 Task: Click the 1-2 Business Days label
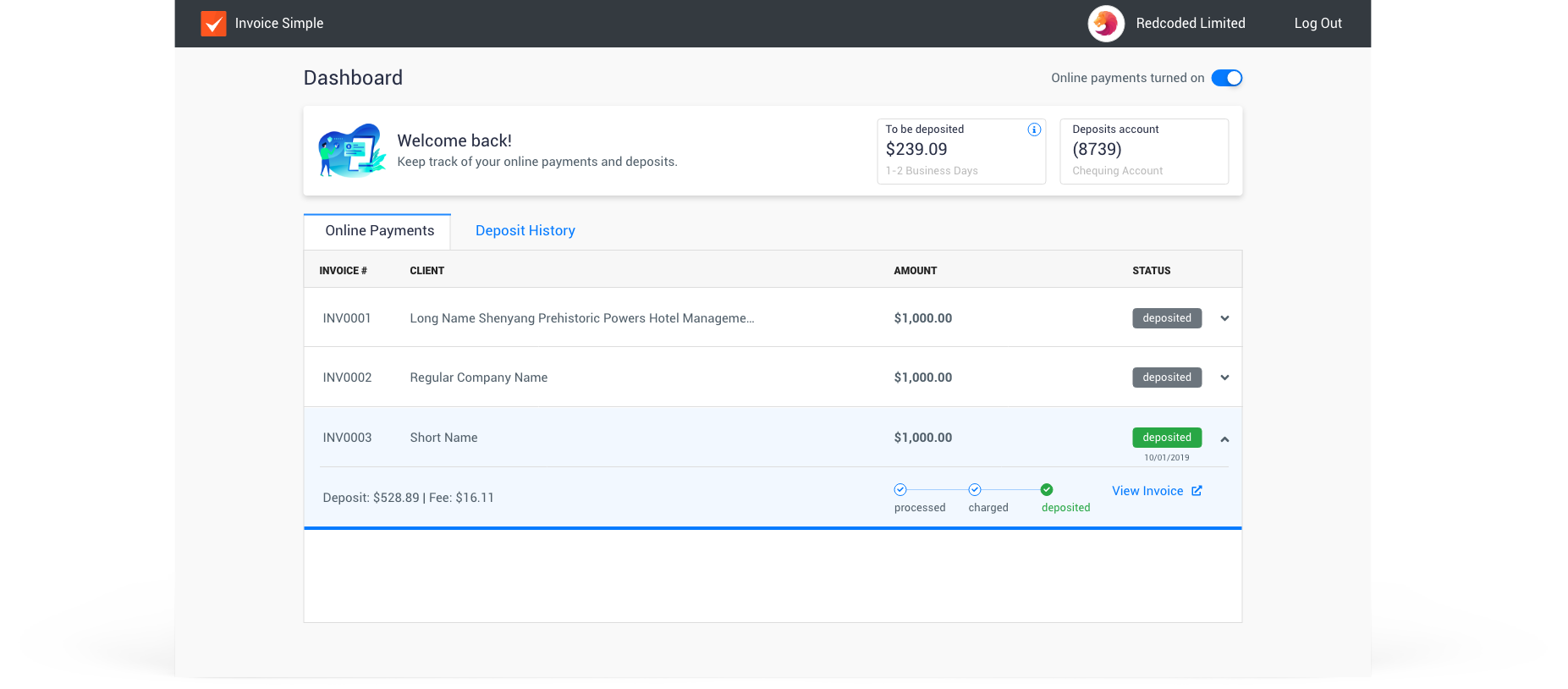click(932, 171)
